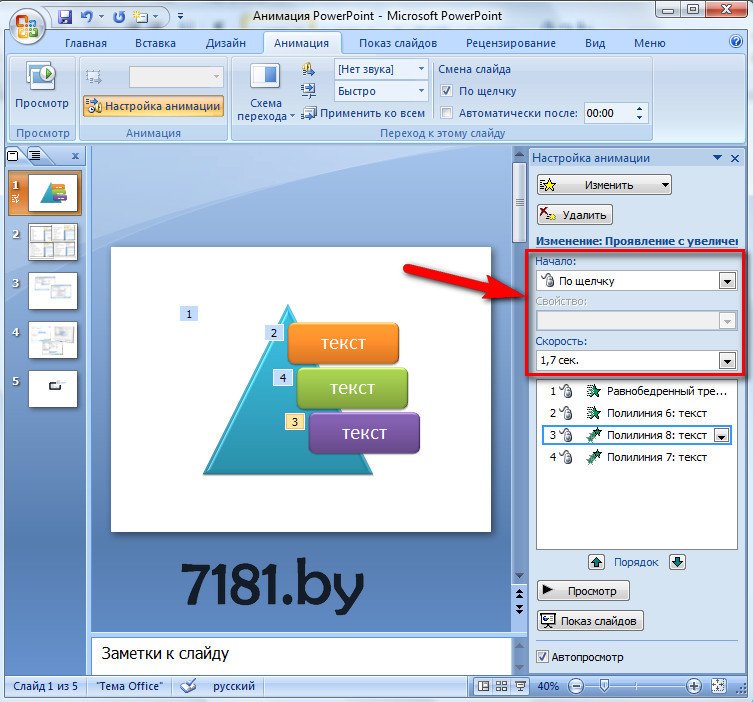The image size is (753, 702).
Task: Toggle the Автопросмотр checkbox
Action: [x=542, y=656]
